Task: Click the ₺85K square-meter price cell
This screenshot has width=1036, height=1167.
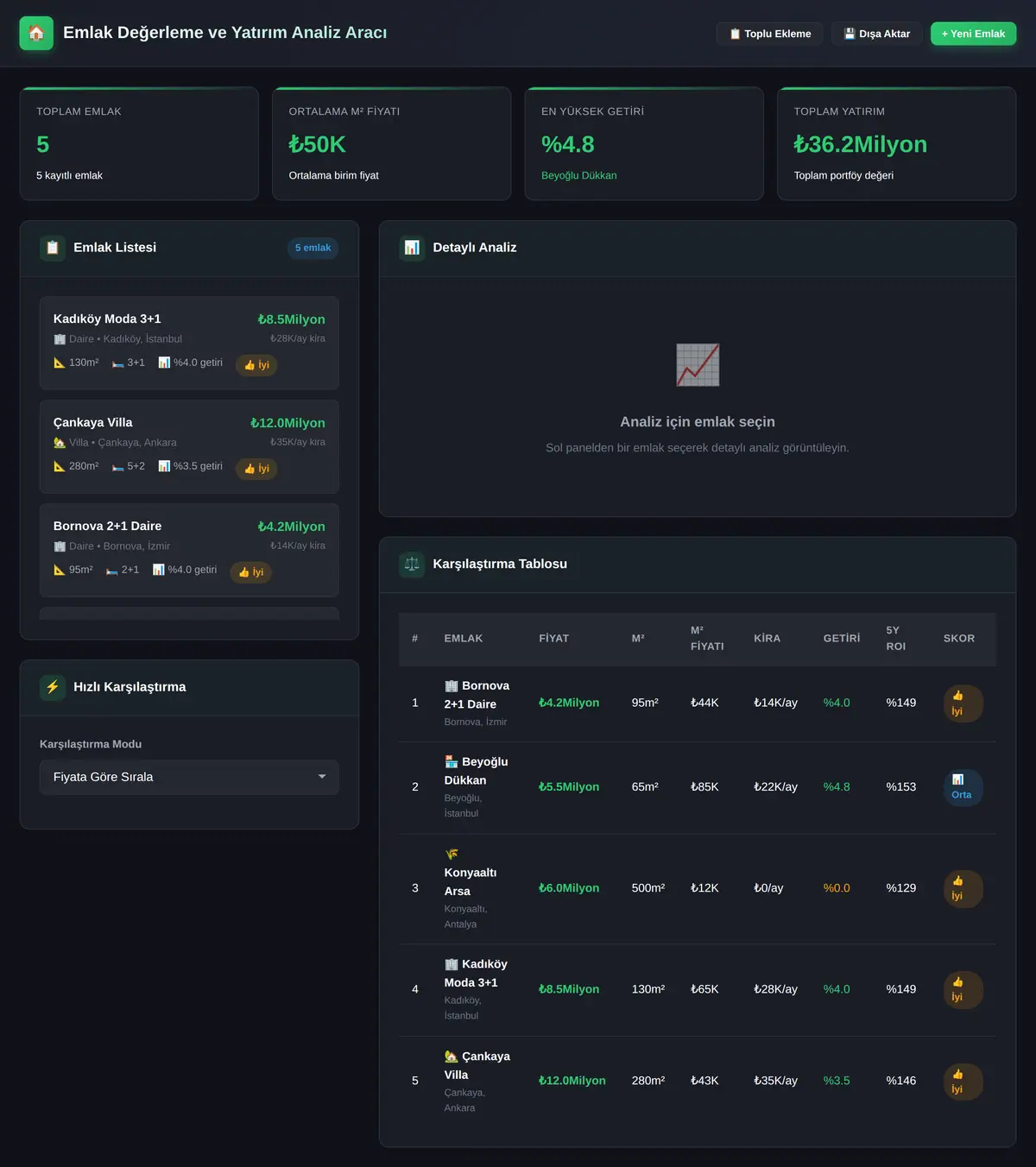Action: point(704,787)
